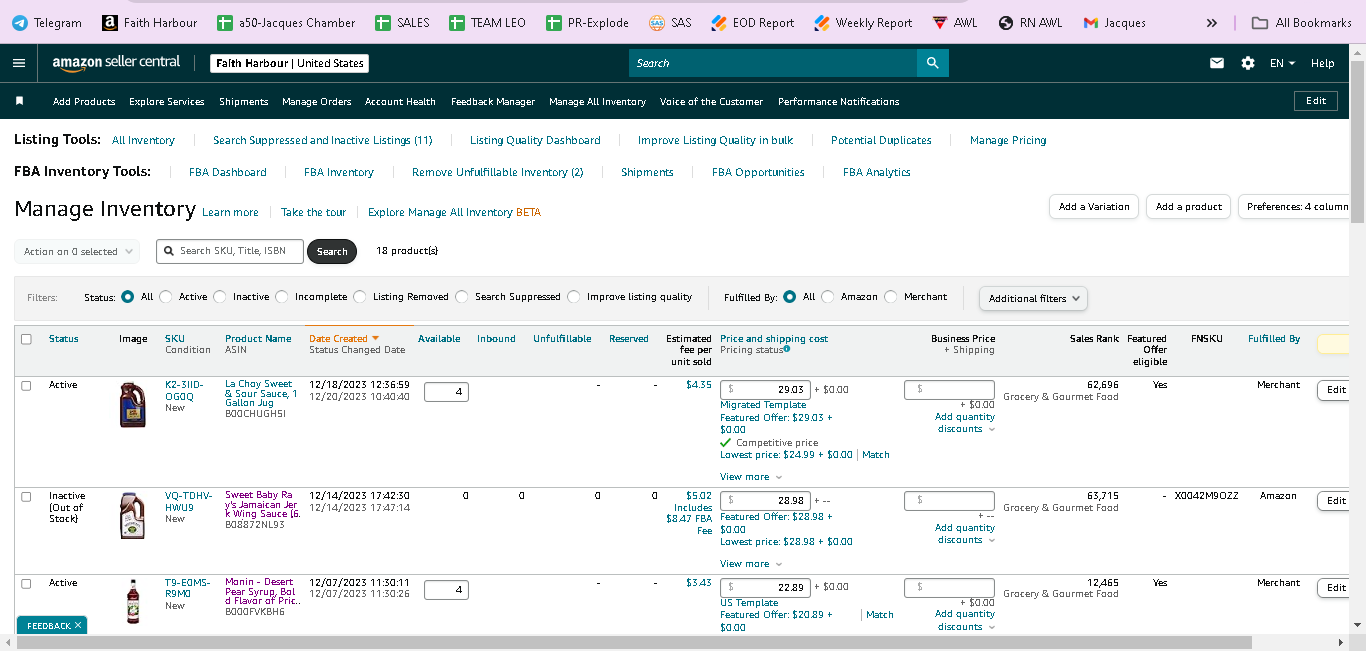The height and width of the screenshot is (651, 1366).
Task: Select the Active status filter
Action: 166,297
